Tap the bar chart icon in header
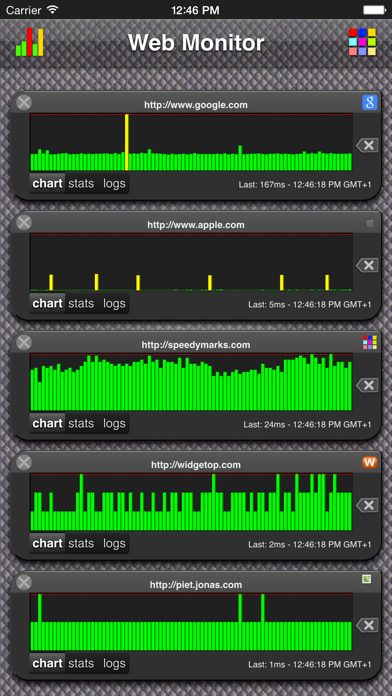The width and height of the screenshot is (392, 696). (x=30, y=42)
